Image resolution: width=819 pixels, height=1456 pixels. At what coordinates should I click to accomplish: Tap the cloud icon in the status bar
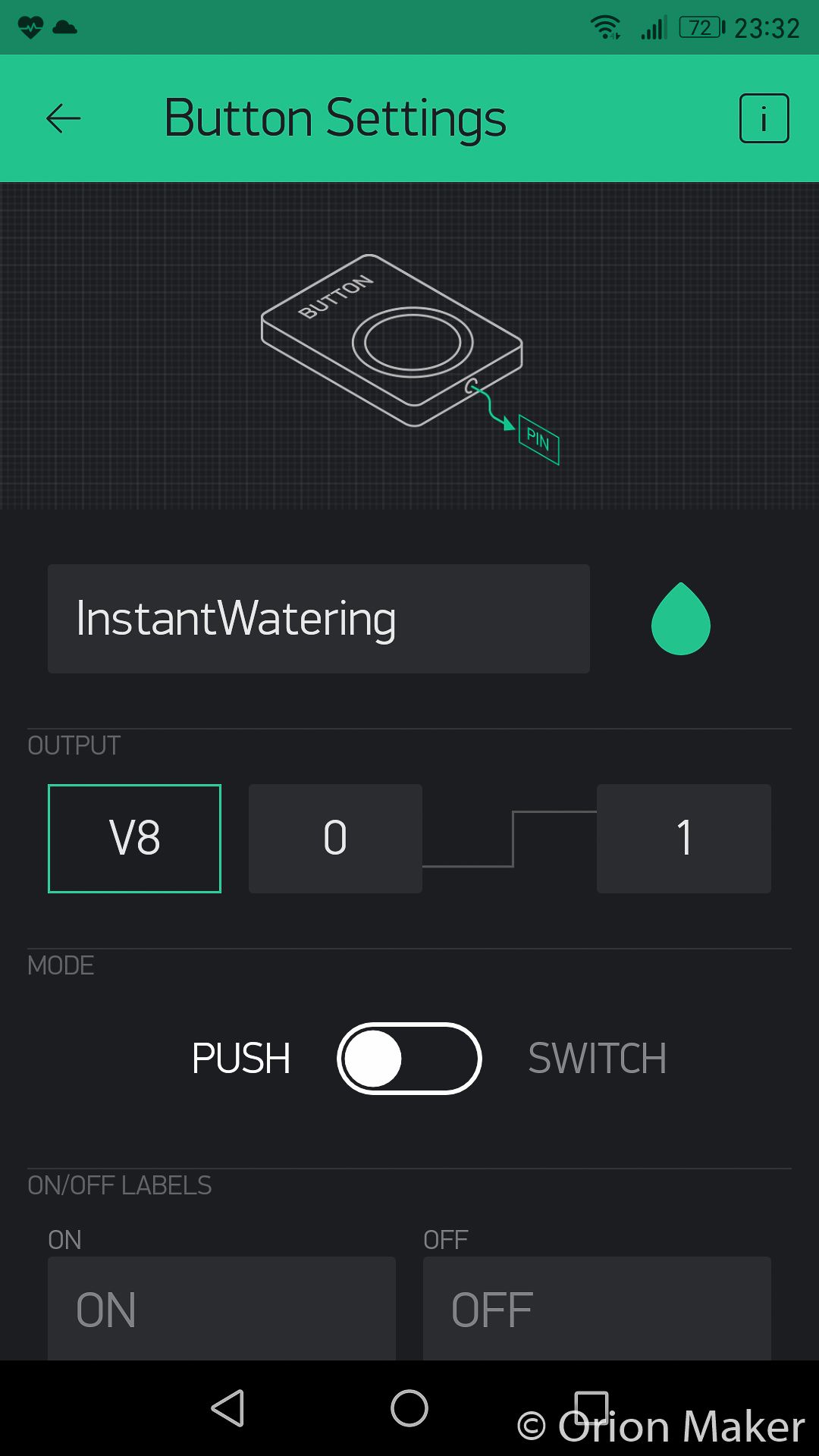pos(65,27)
